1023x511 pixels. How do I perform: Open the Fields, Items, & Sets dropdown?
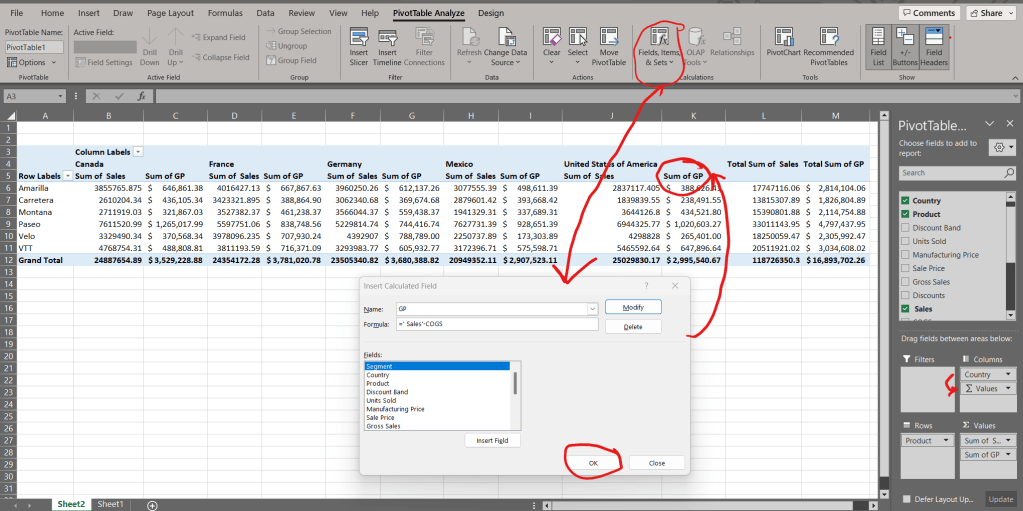point(658,45)
